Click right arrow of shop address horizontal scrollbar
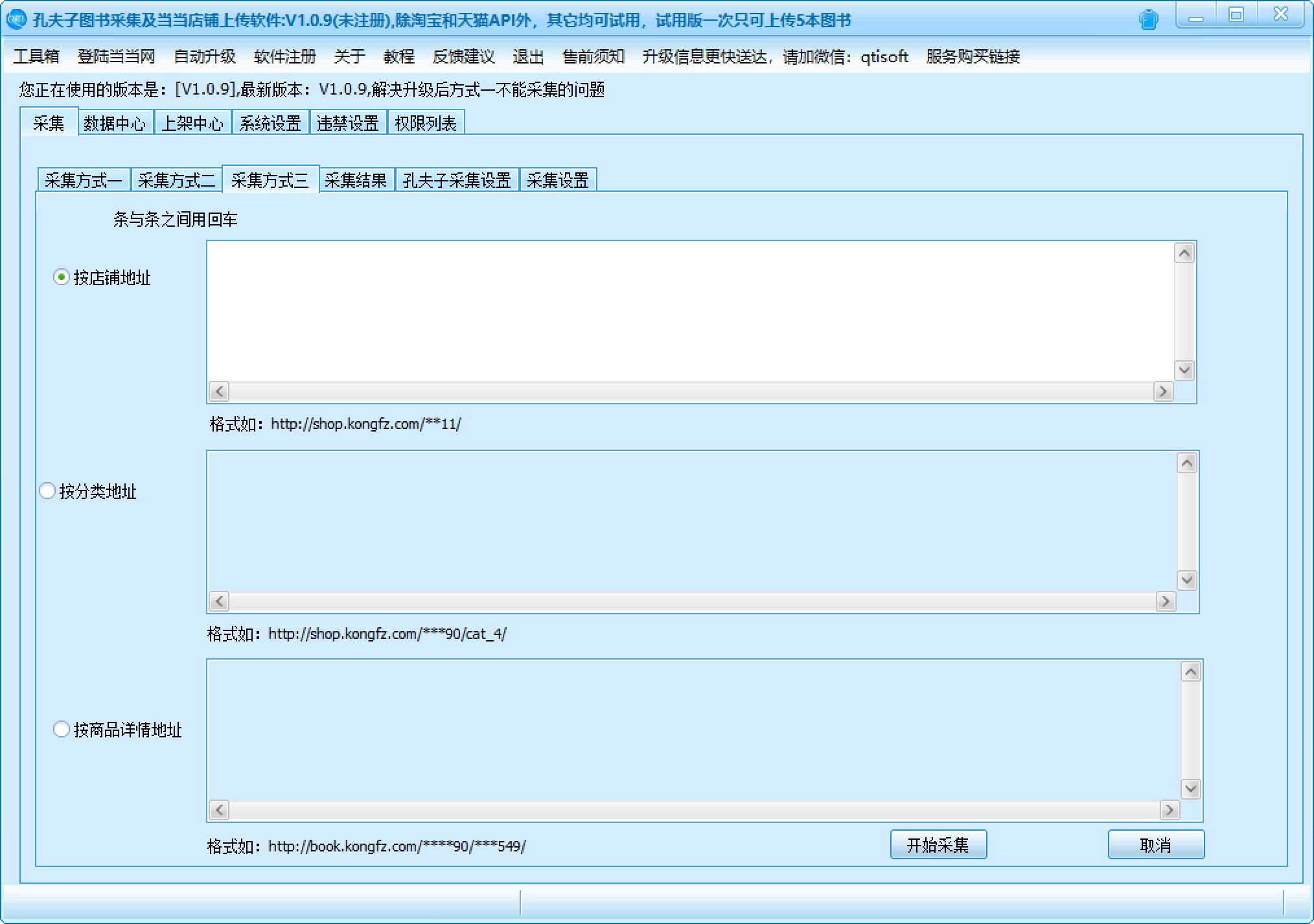 (x=1163, y=391)
